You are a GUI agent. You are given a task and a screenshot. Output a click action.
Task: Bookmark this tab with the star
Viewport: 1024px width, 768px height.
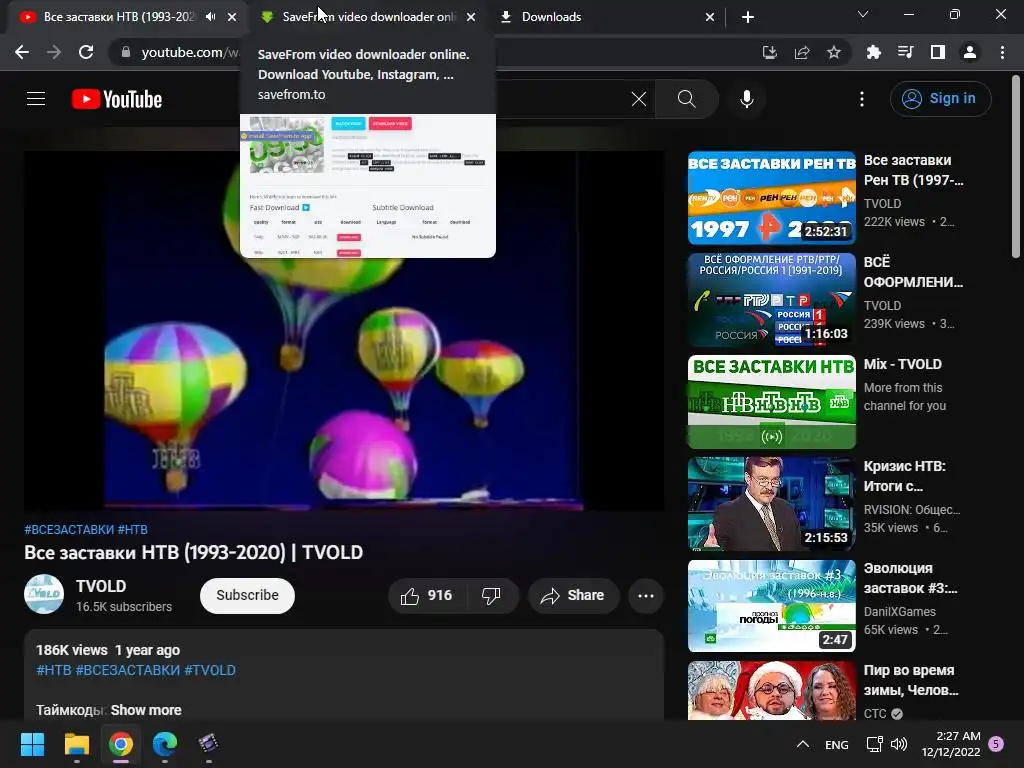click(x=834, y=52)
